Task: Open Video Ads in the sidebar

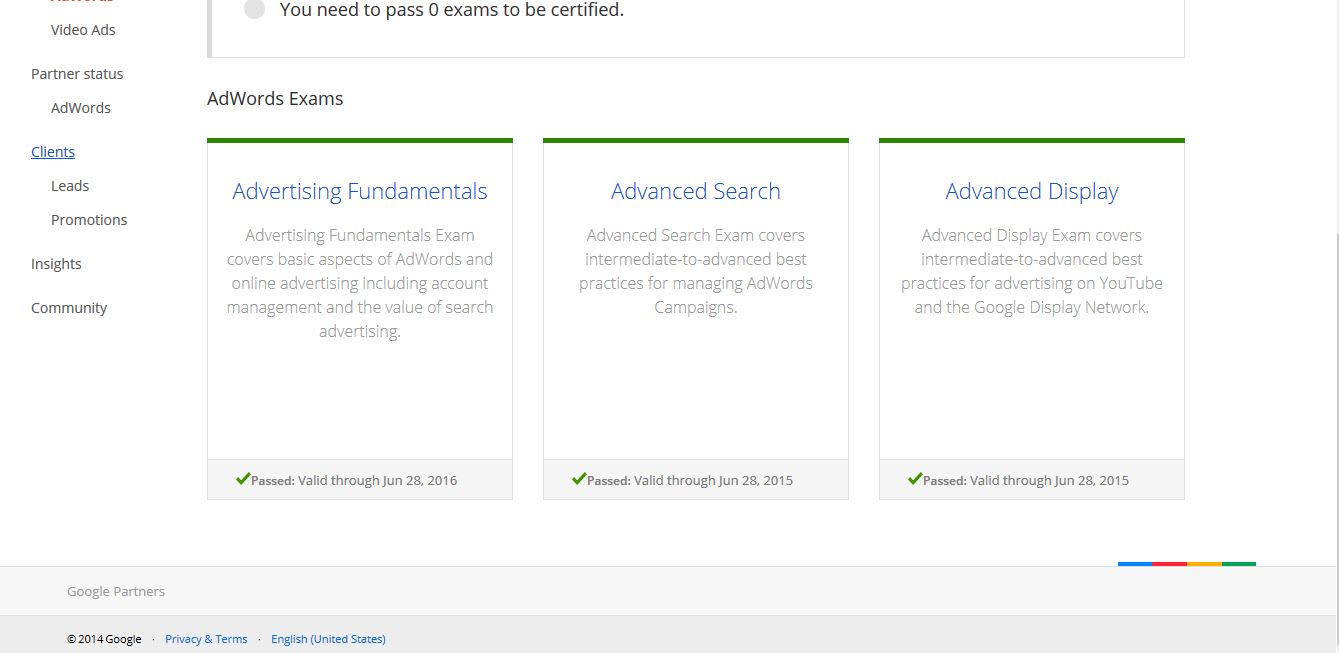Action: 83,30
